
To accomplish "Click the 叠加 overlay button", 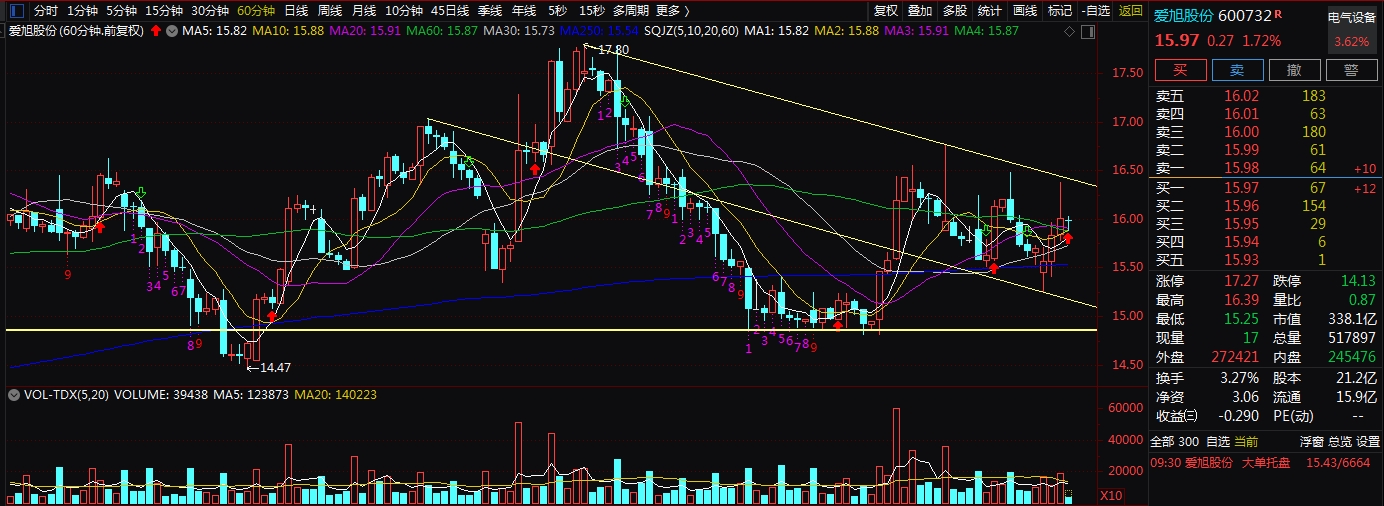I will coord(920,10).
